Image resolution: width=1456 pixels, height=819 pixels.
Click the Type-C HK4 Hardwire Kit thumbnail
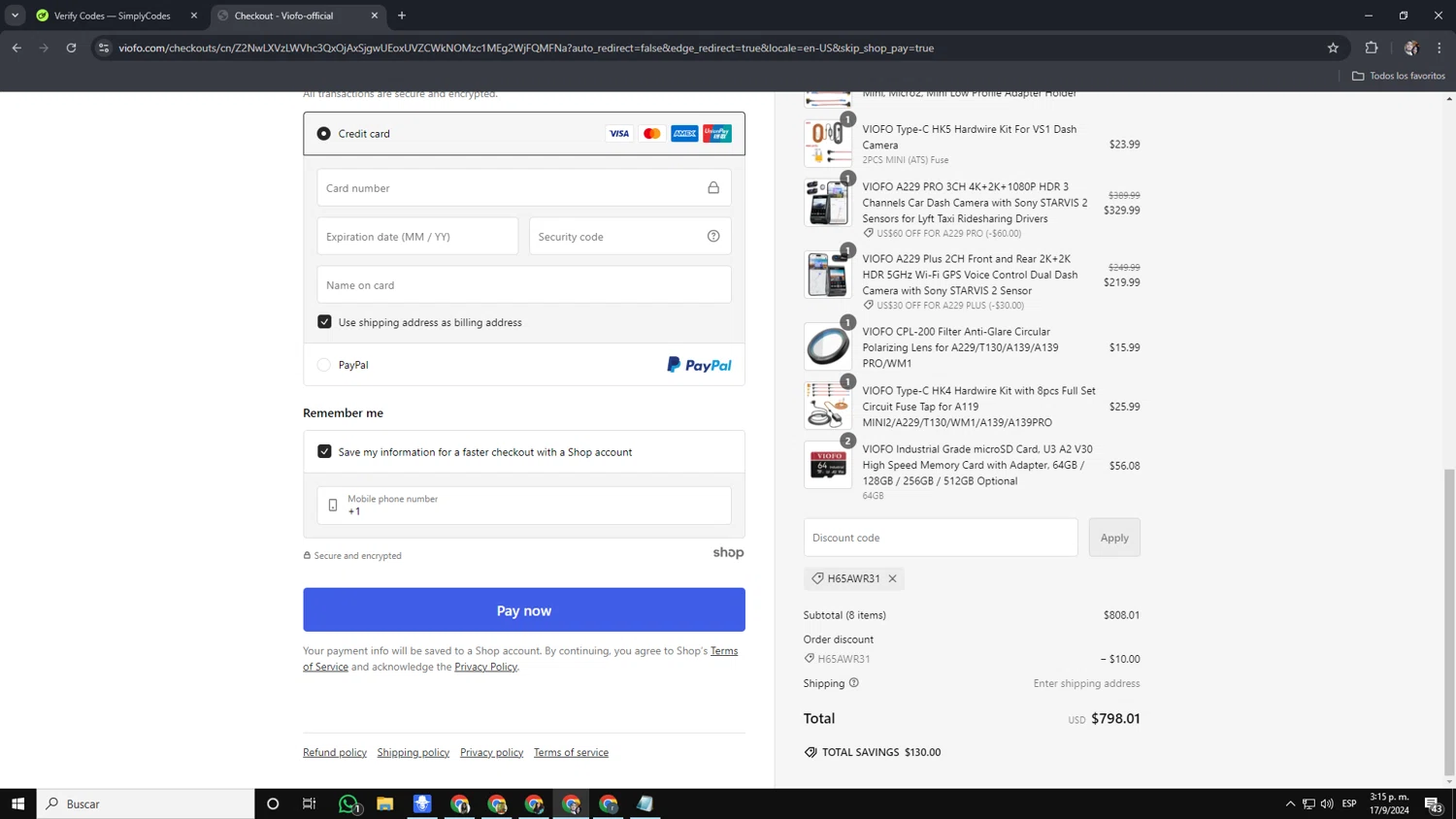tap(828, 406)
